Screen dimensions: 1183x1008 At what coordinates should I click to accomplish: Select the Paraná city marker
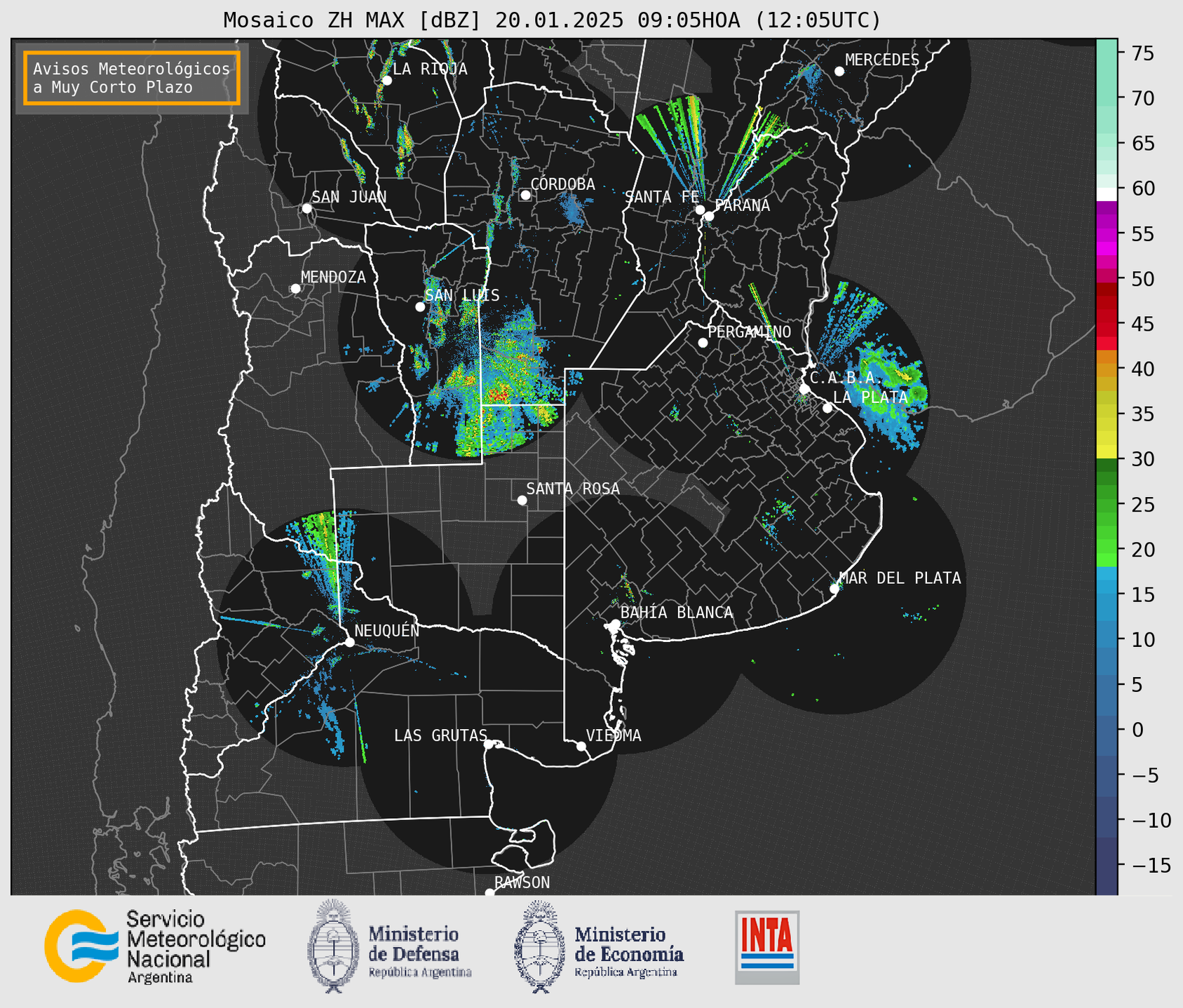709,216
